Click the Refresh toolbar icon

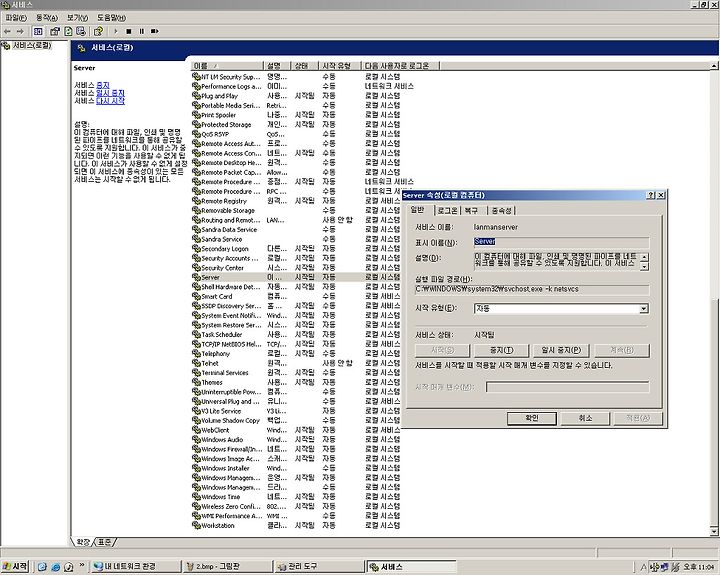point(68,31)
